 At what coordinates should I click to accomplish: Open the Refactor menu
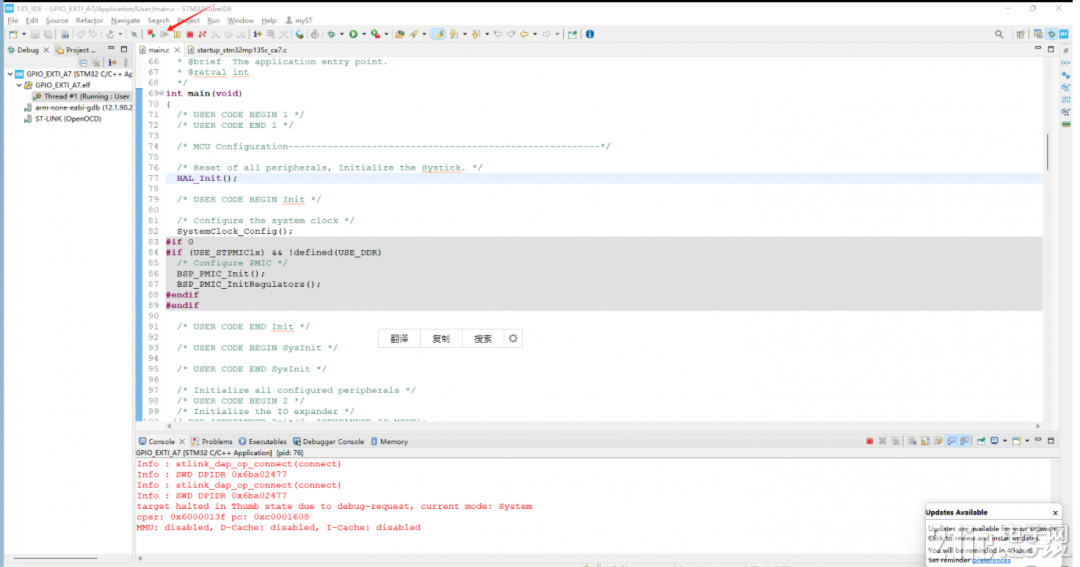tap(89, 21)
